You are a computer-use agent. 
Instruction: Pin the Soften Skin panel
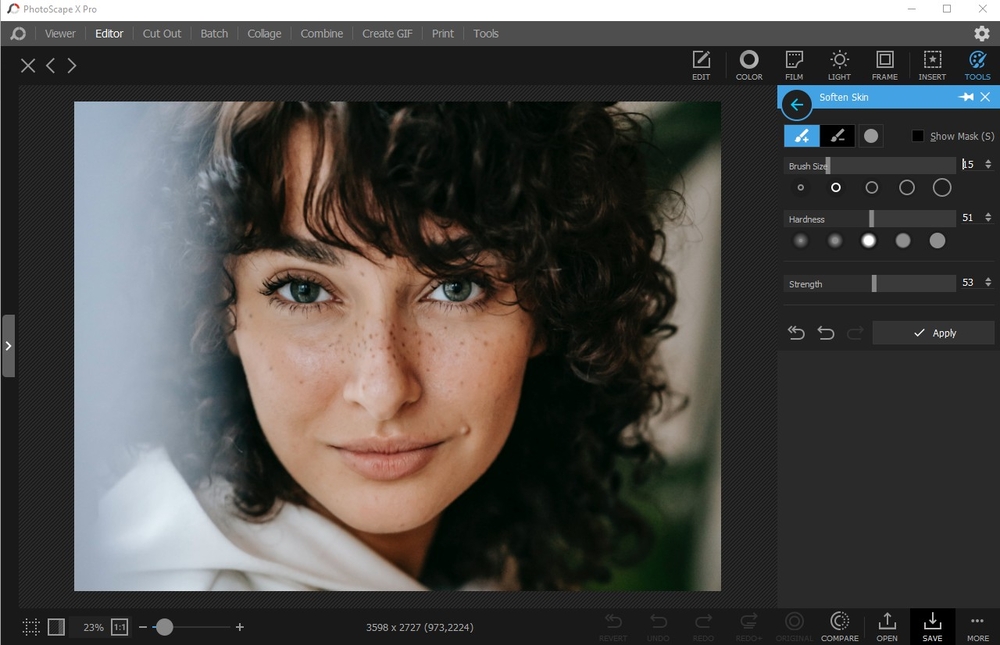point(965,97)
